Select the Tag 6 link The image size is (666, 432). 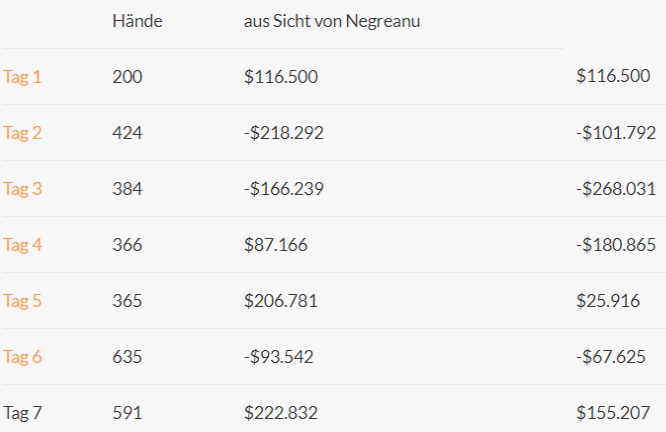point(23,356)
